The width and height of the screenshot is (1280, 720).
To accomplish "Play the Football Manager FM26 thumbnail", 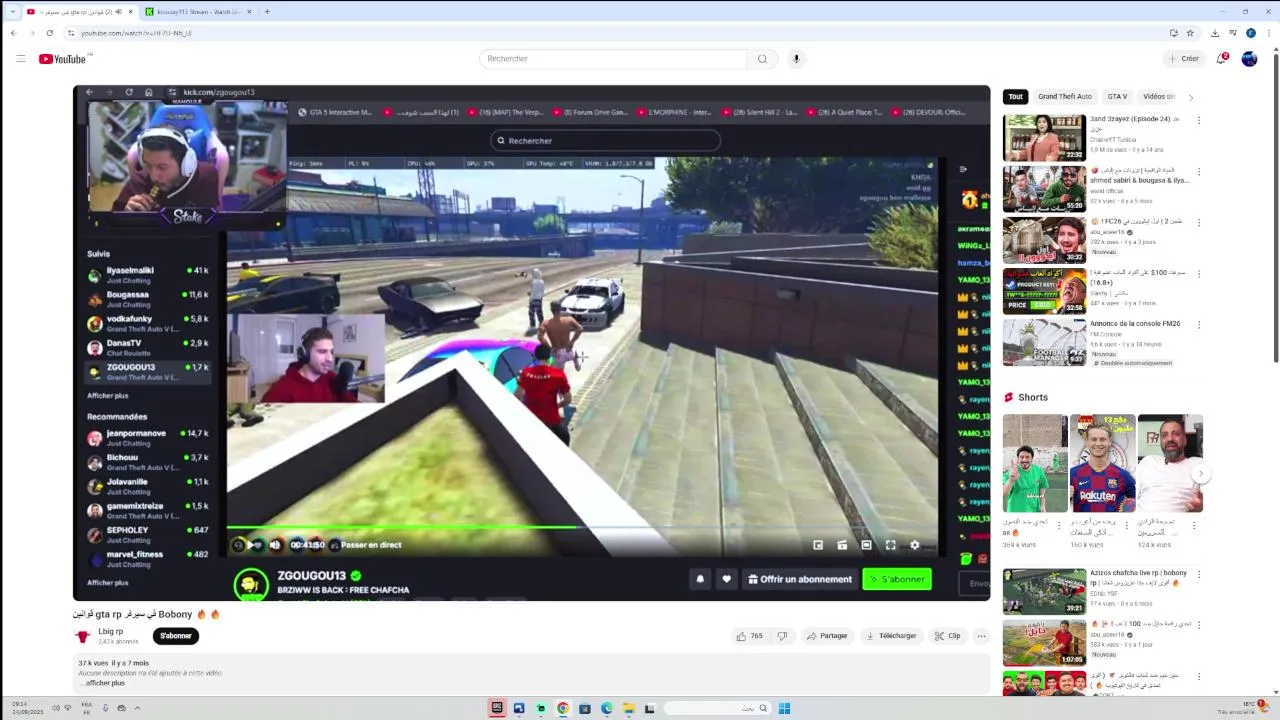I will [1044, 342].
